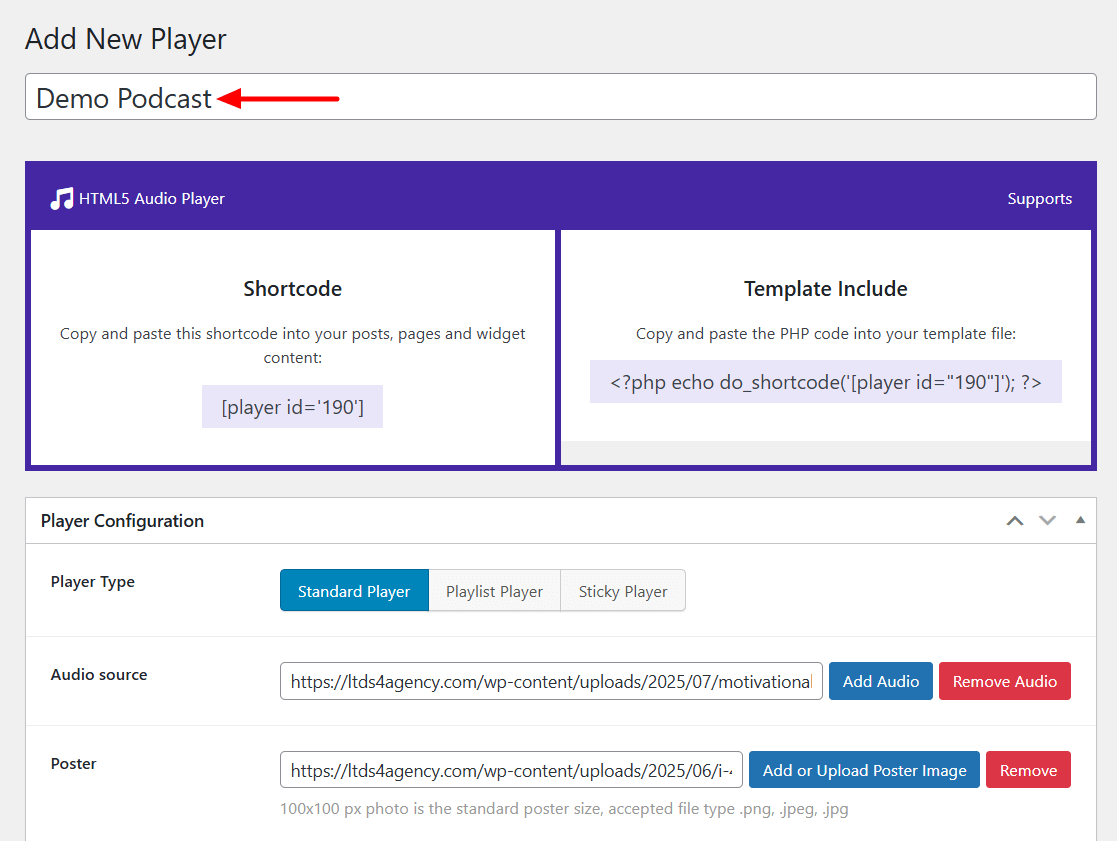The width and height of the screenshot is (1117, 841).
Task: Choose the Sticky Player option
Action: [x=622, y=591]
